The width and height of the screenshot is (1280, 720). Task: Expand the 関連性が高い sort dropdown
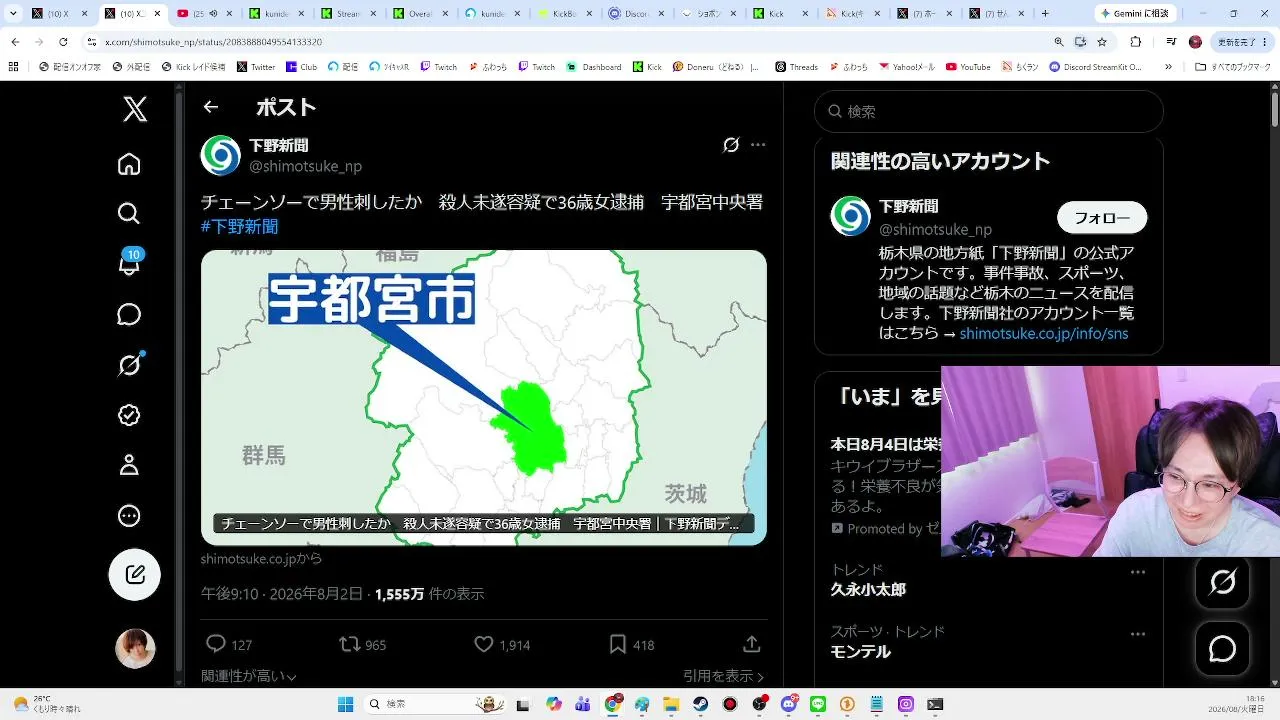249,676
